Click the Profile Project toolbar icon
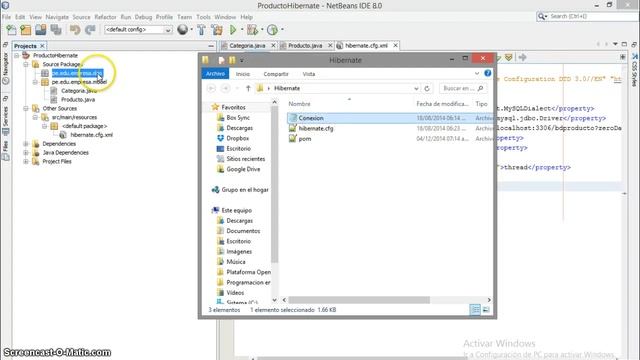 coord(272,30)
